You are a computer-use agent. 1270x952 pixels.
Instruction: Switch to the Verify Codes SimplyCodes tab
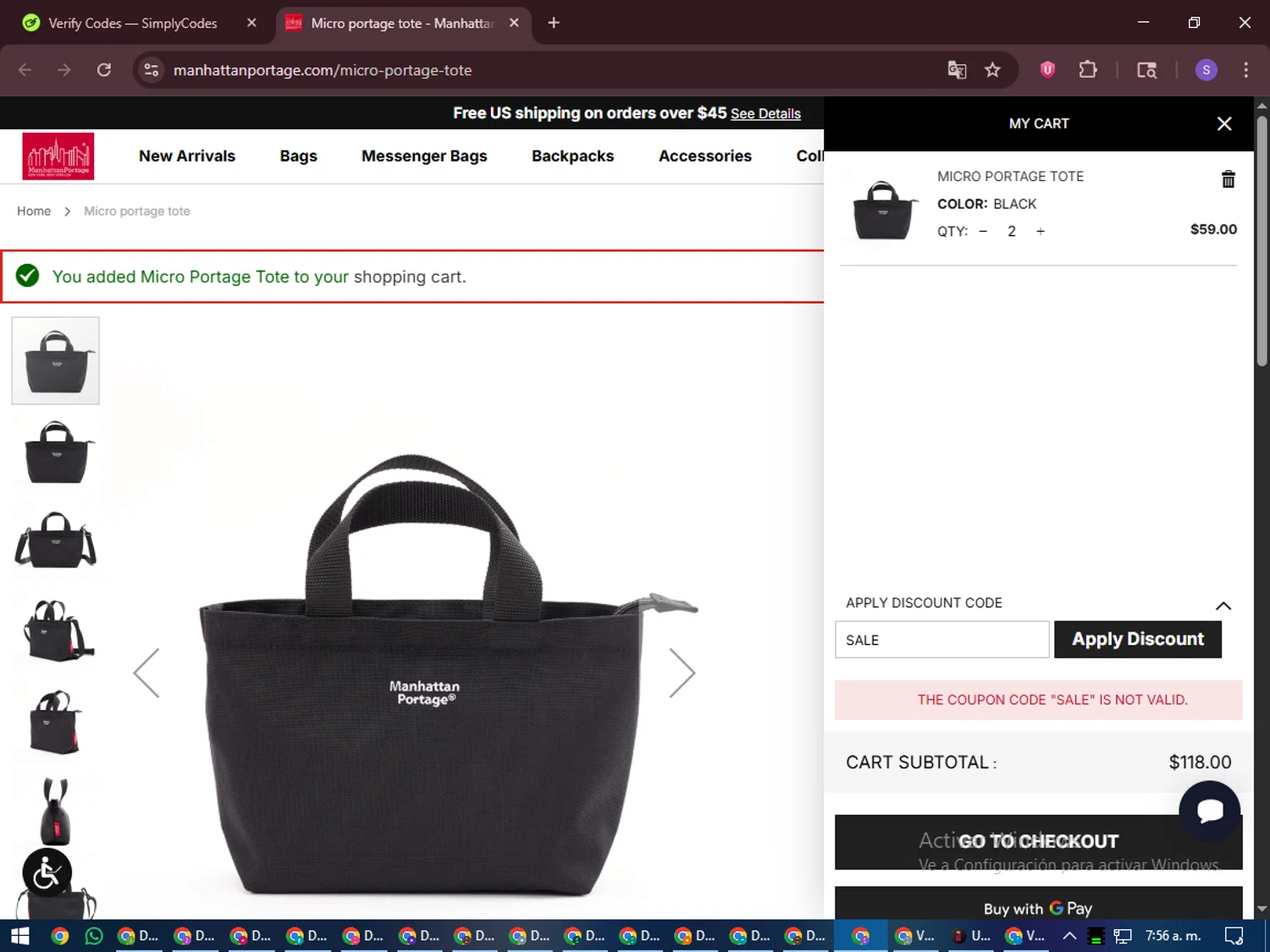click(x=132, y=23)
